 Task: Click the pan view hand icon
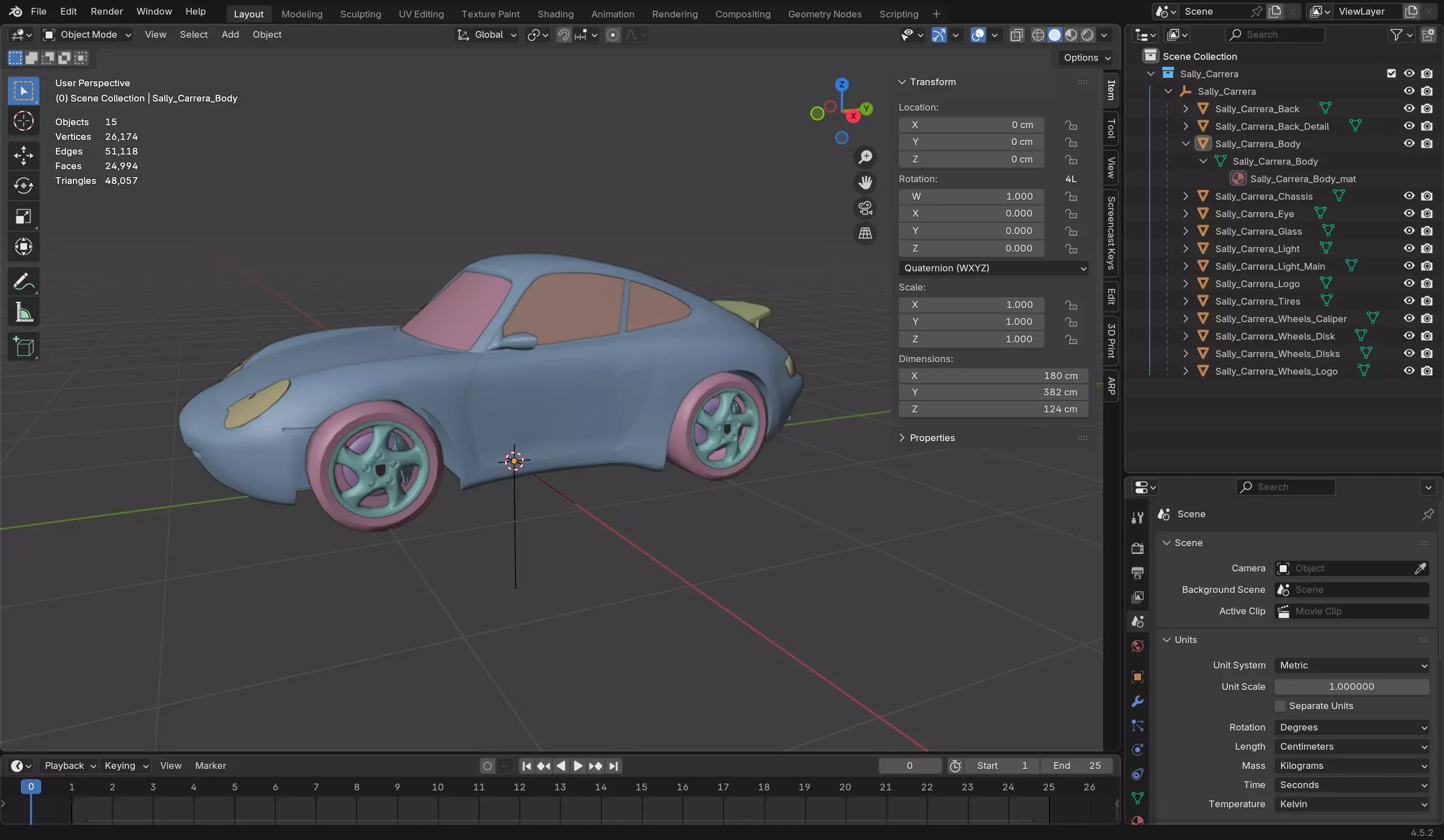point(865,183)
